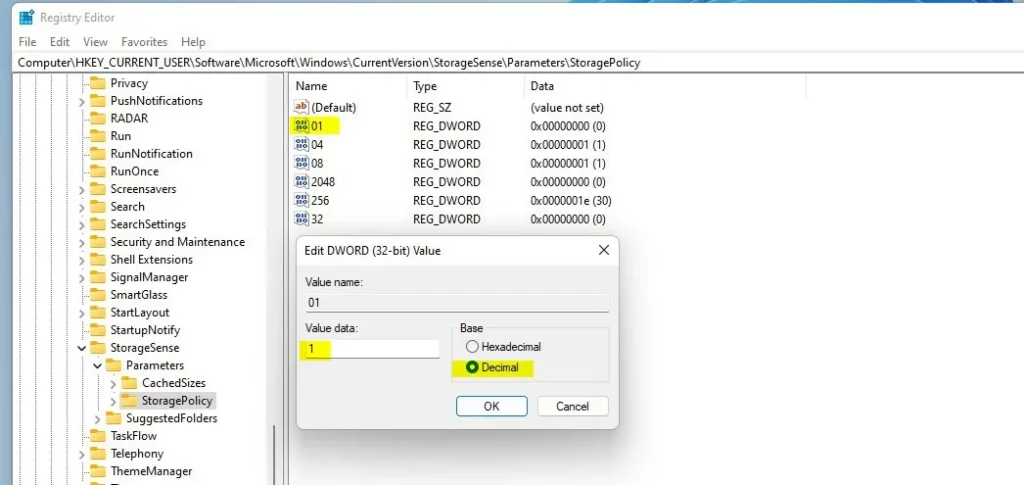The width and height of the screenshot is (1024, 485).
Task: Click the RunOnce folder icon
Action: click(98, 171)
